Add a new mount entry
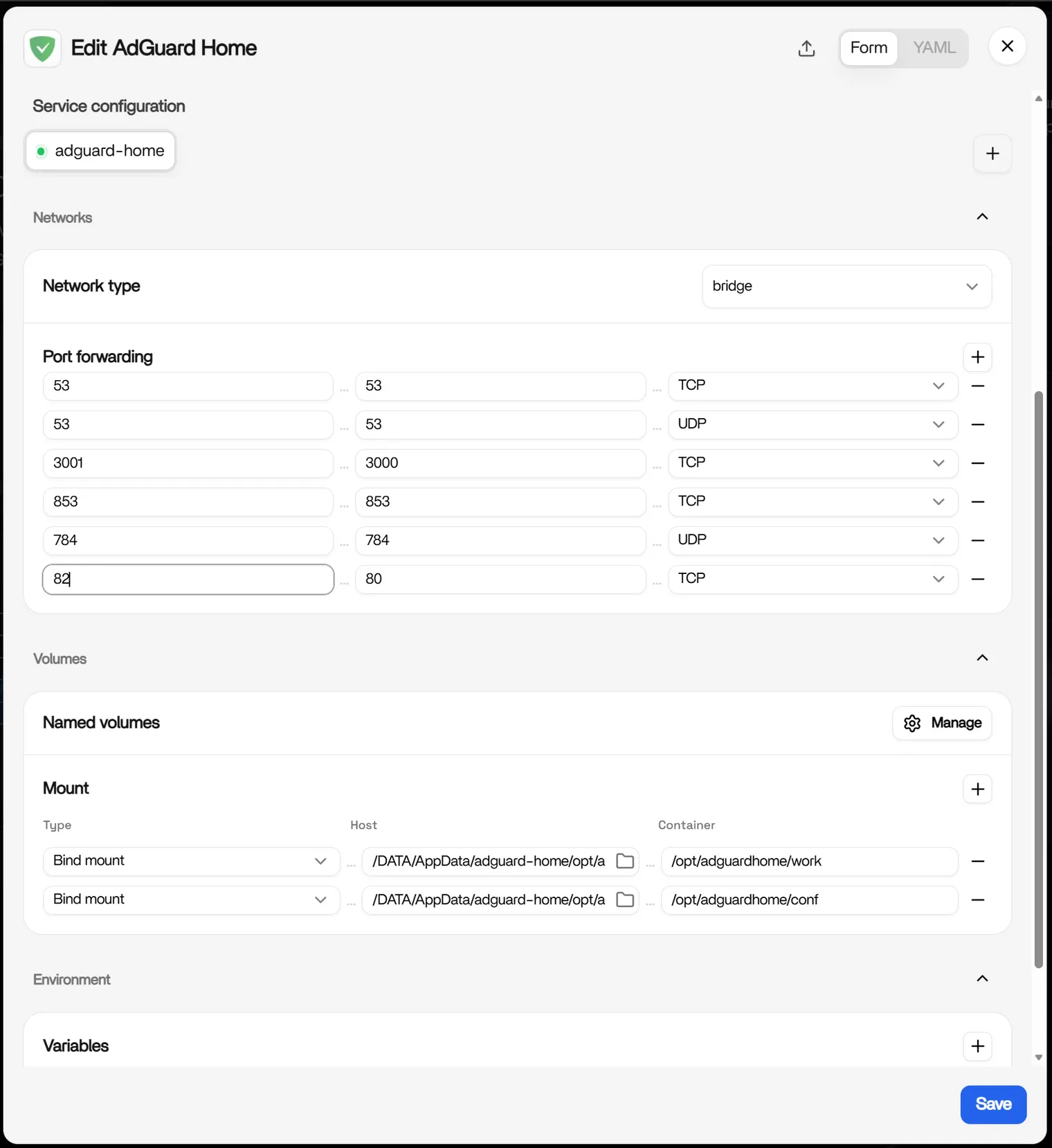 [977, 789]
